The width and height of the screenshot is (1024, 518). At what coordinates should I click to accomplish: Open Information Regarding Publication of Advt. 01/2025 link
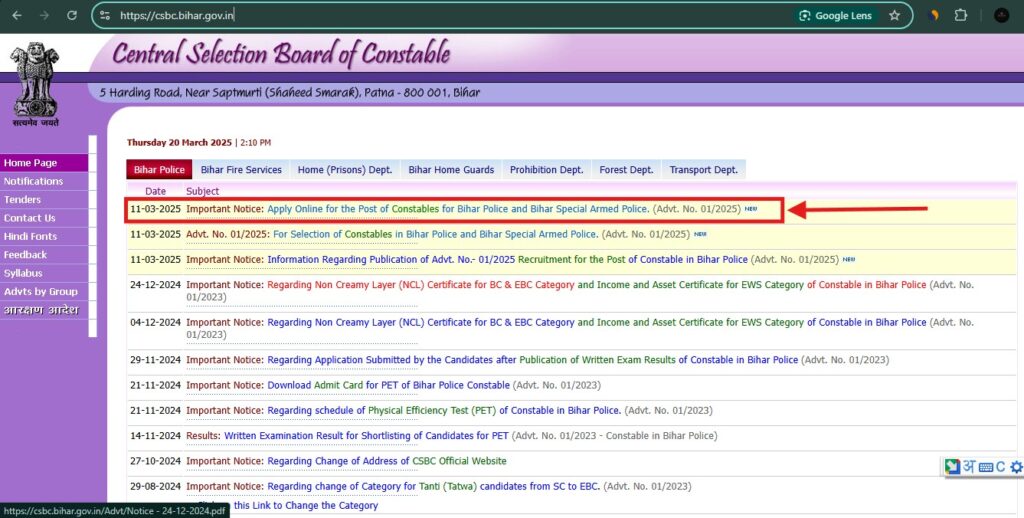click(507, 259)
